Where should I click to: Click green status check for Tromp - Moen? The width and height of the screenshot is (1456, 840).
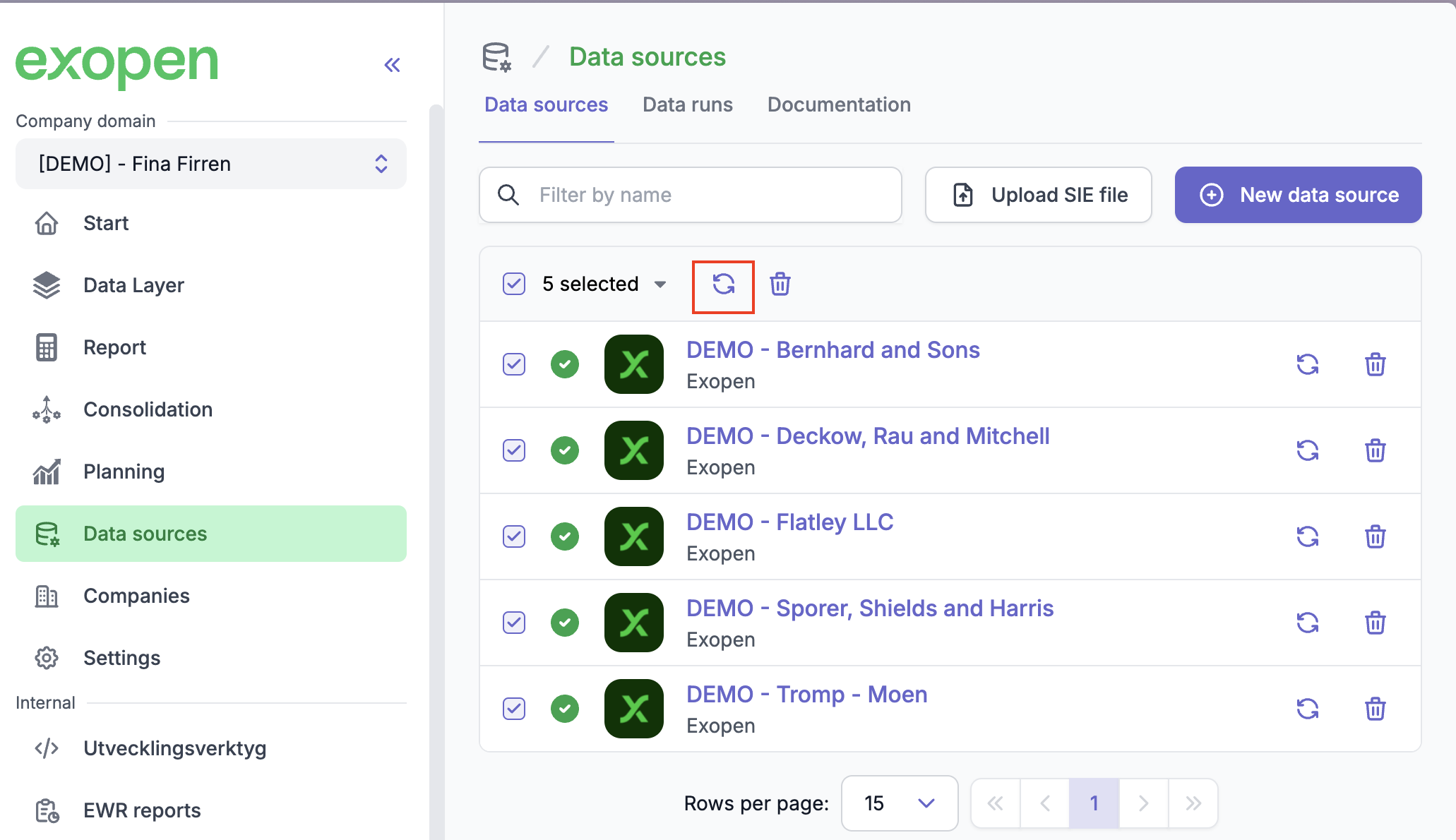tap(565, 709)
